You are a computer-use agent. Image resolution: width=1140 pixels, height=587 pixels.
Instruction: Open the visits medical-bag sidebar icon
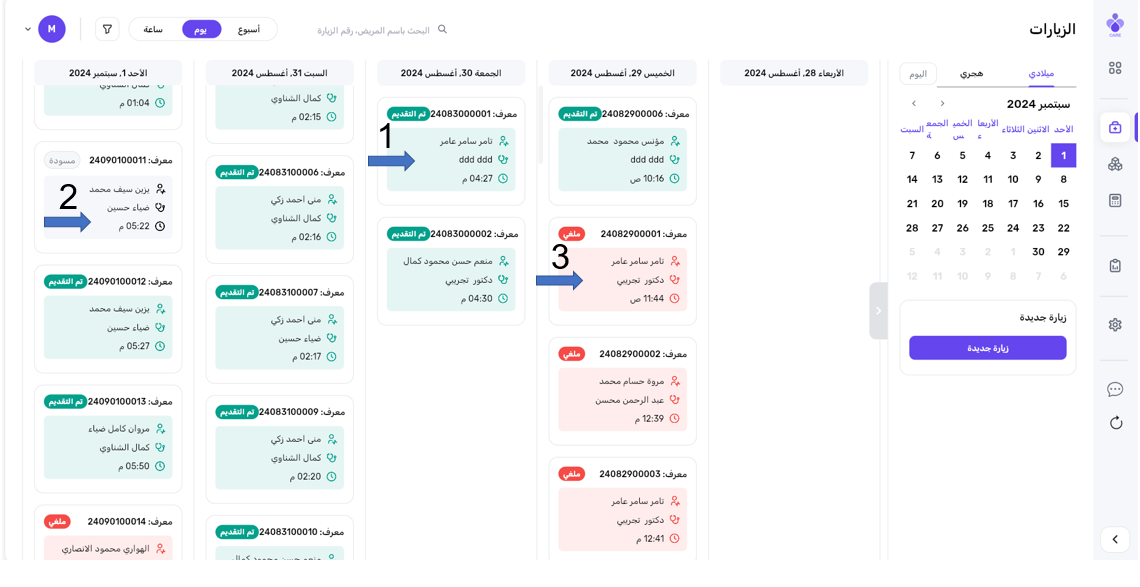coord(1115,128)
